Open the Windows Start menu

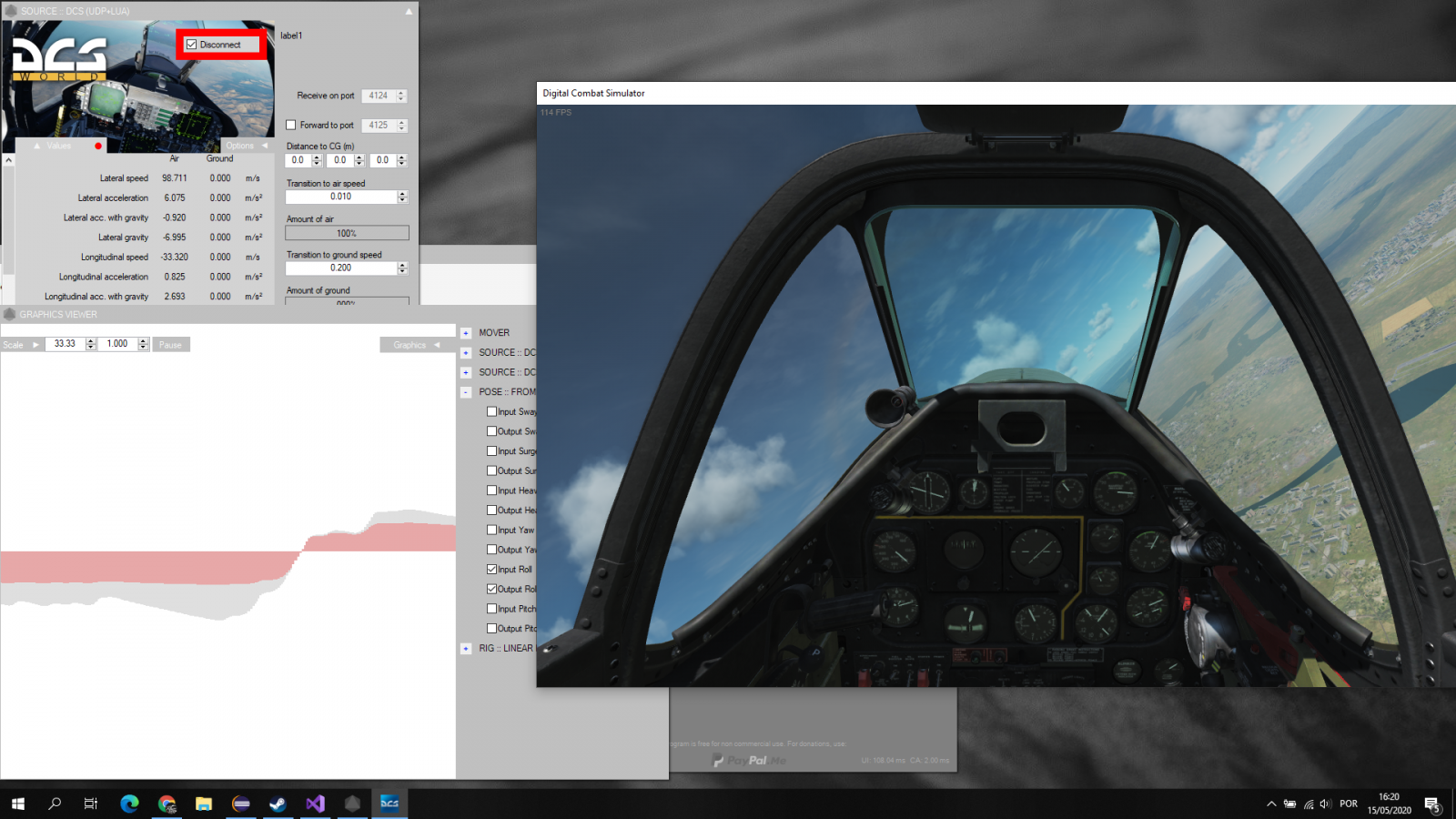[18, 804]
